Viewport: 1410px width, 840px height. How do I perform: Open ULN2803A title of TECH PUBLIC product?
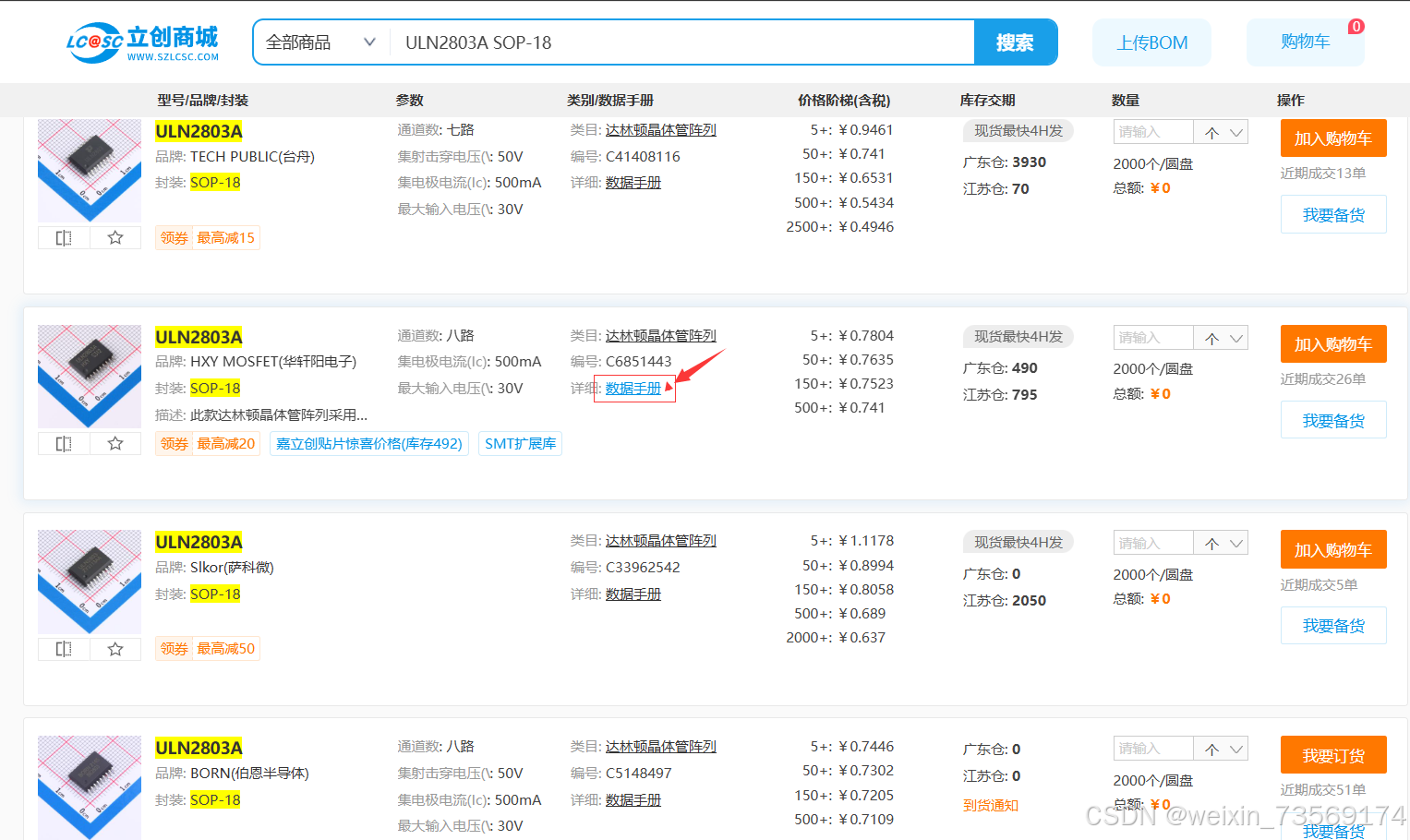point(199,131)
